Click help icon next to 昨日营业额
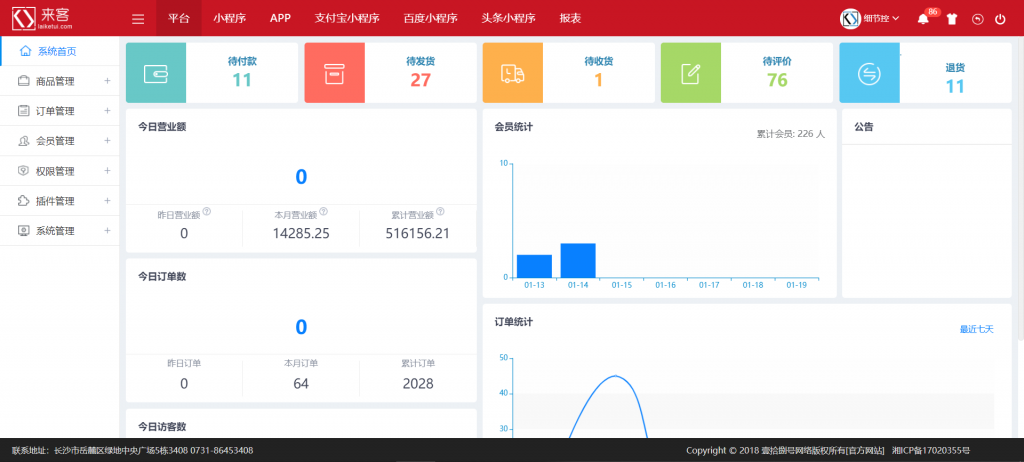The image size is (1024, 462). point(206,212)
